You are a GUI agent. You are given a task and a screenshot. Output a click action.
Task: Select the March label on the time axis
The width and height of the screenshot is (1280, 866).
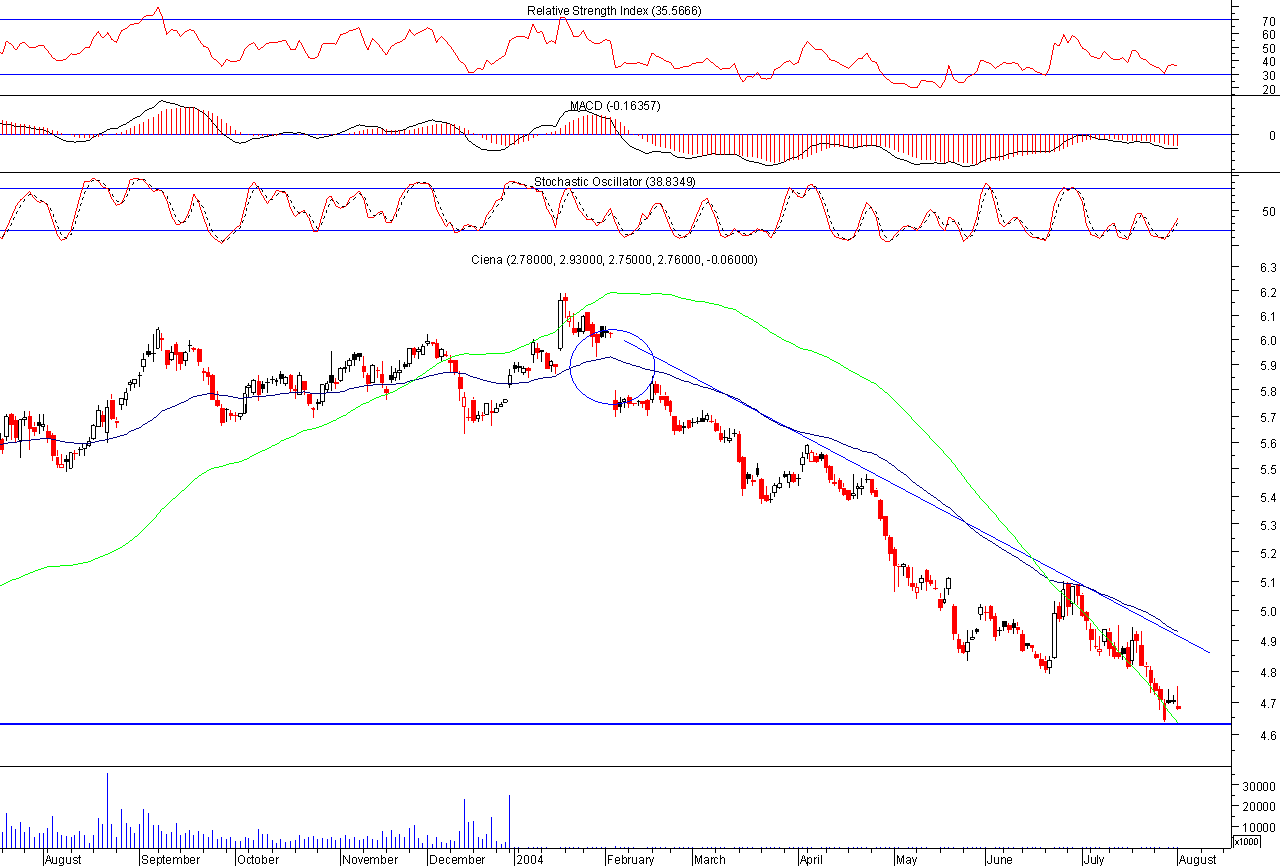pyautogui.click(x=710, y=859)
